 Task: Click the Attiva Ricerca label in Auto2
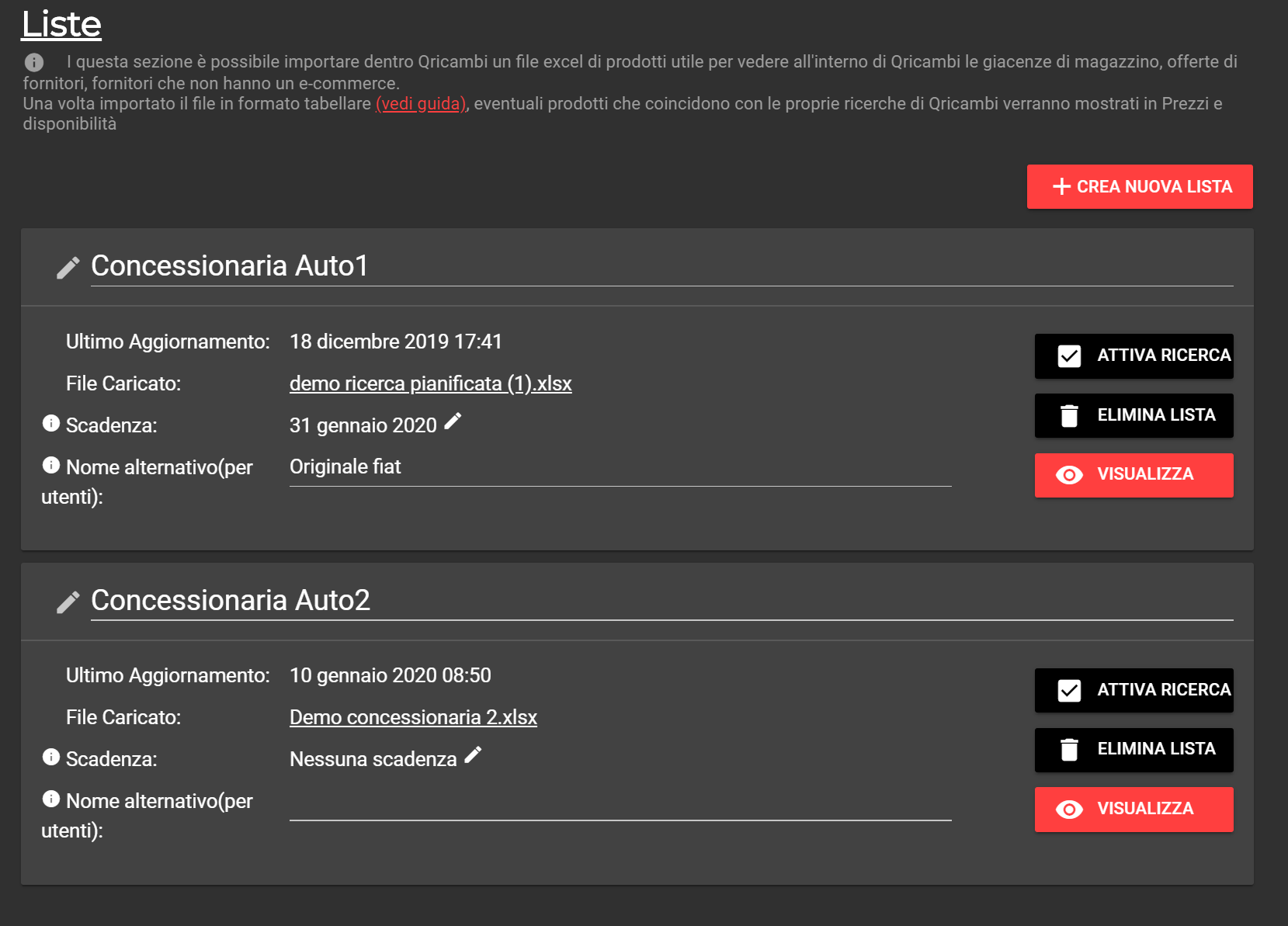(x=1164, y=690)
